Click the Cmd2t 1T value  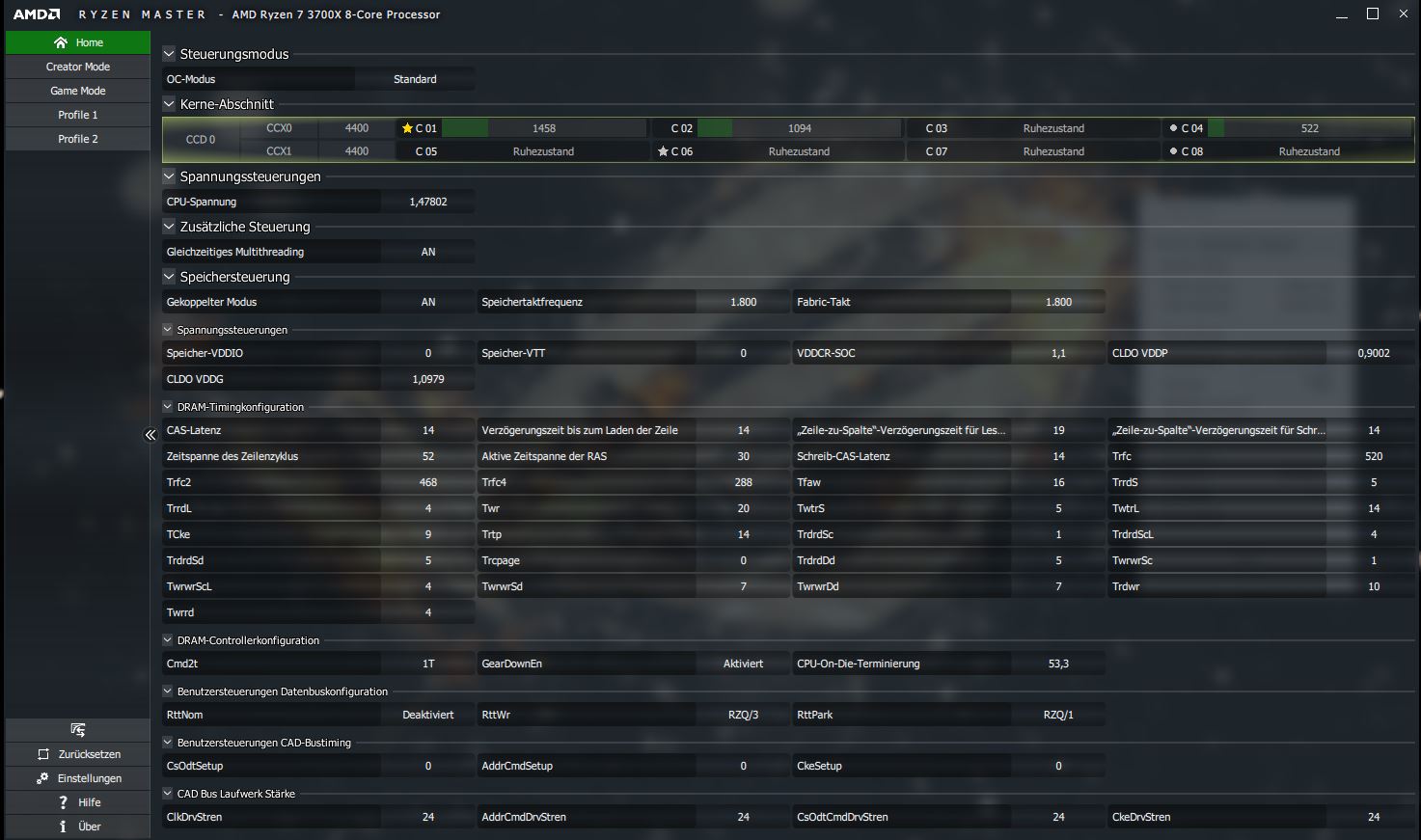click(428, 664)
